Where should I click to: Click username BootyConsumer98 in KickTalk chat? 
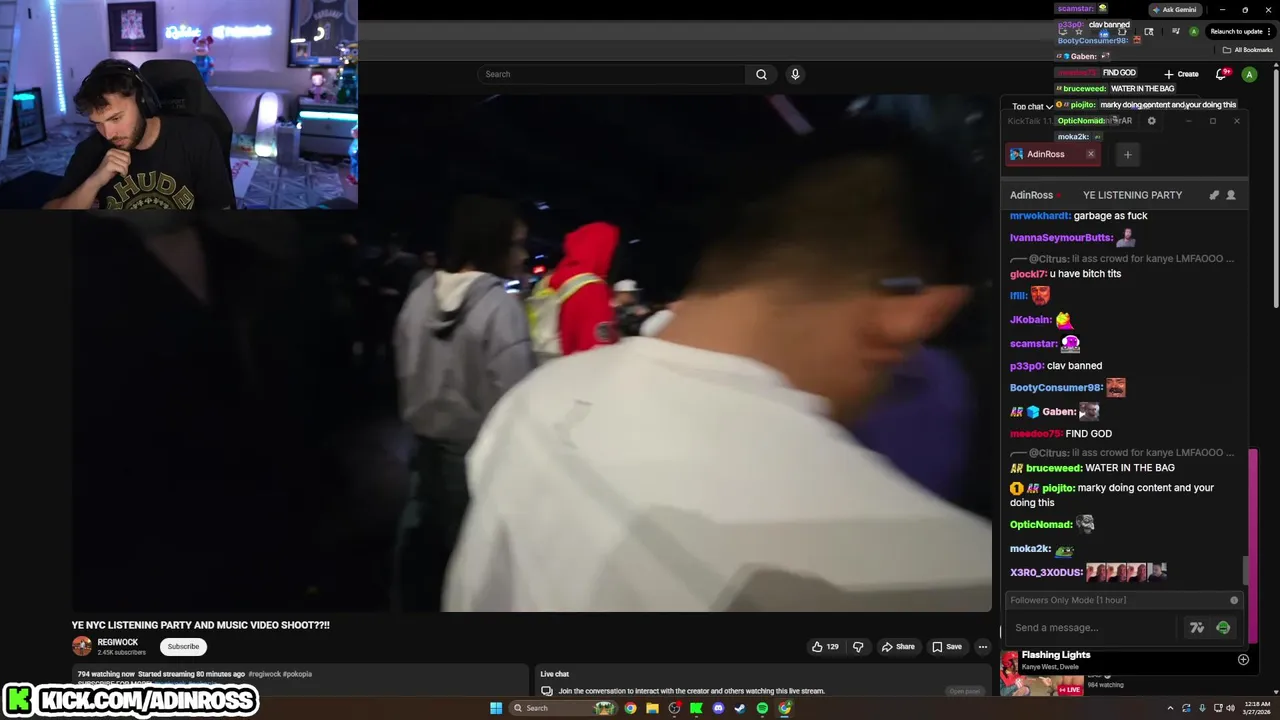tap(1056, 388)
